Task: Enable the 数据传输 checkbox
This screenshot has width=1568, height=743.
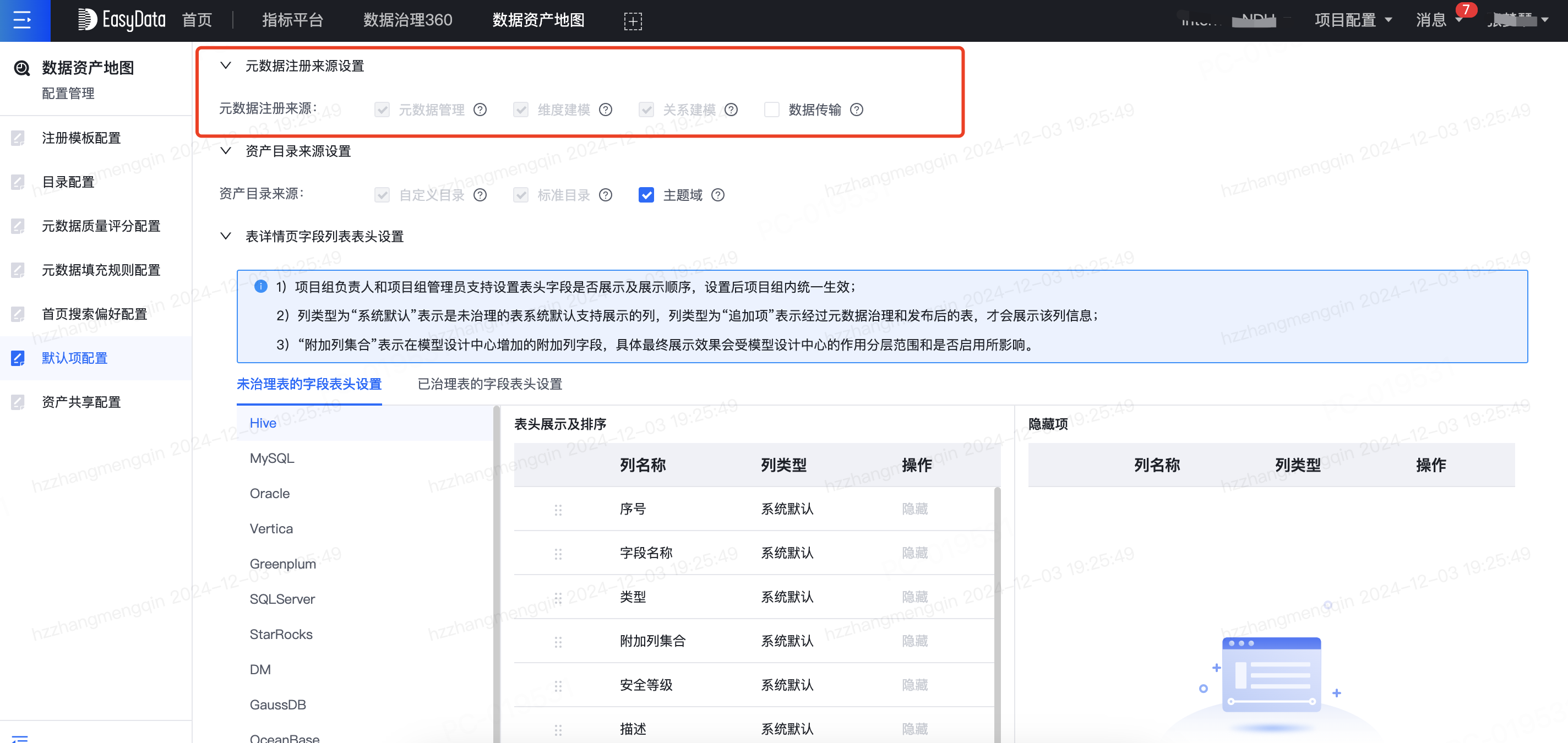Action: (771, 110)
